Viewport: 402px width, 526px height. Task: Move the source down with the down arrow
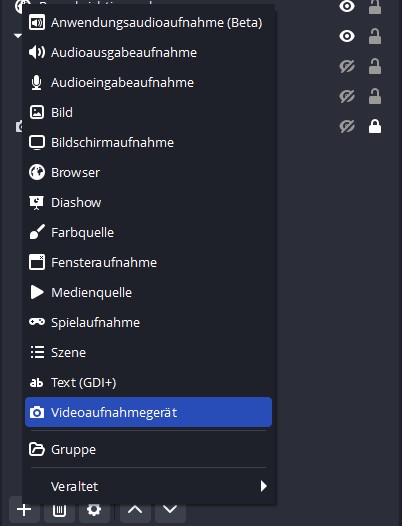click(x=170, y=510)
